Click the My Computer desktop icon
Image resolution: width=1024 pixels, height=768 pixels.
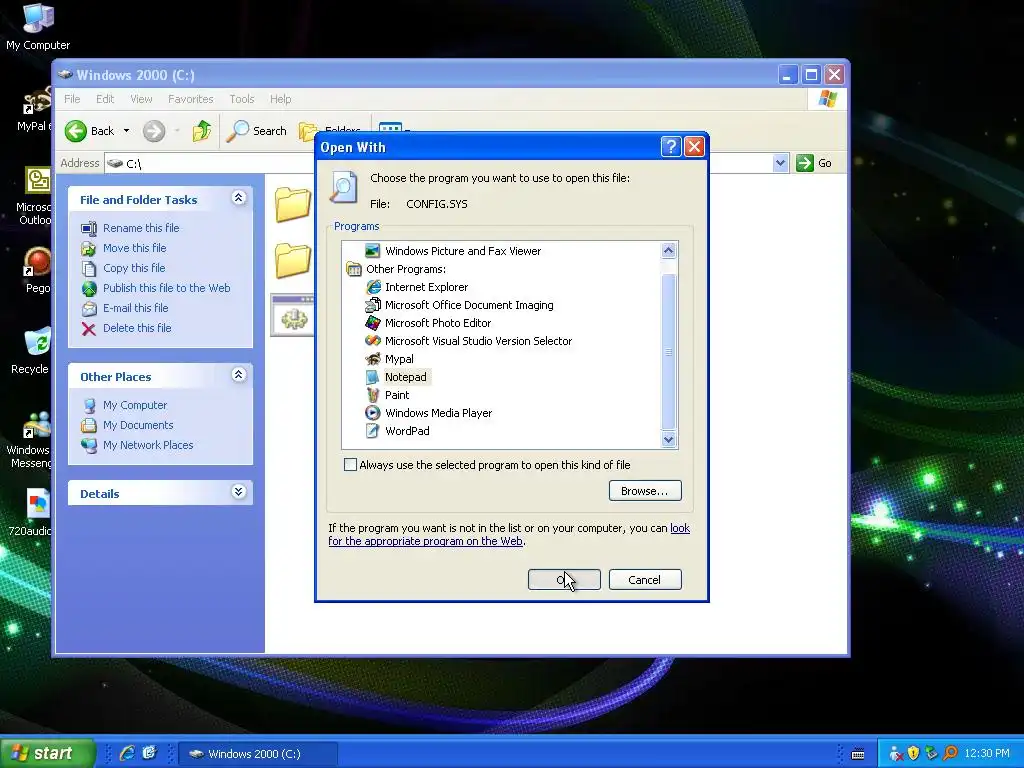click(x=38, y=26)
